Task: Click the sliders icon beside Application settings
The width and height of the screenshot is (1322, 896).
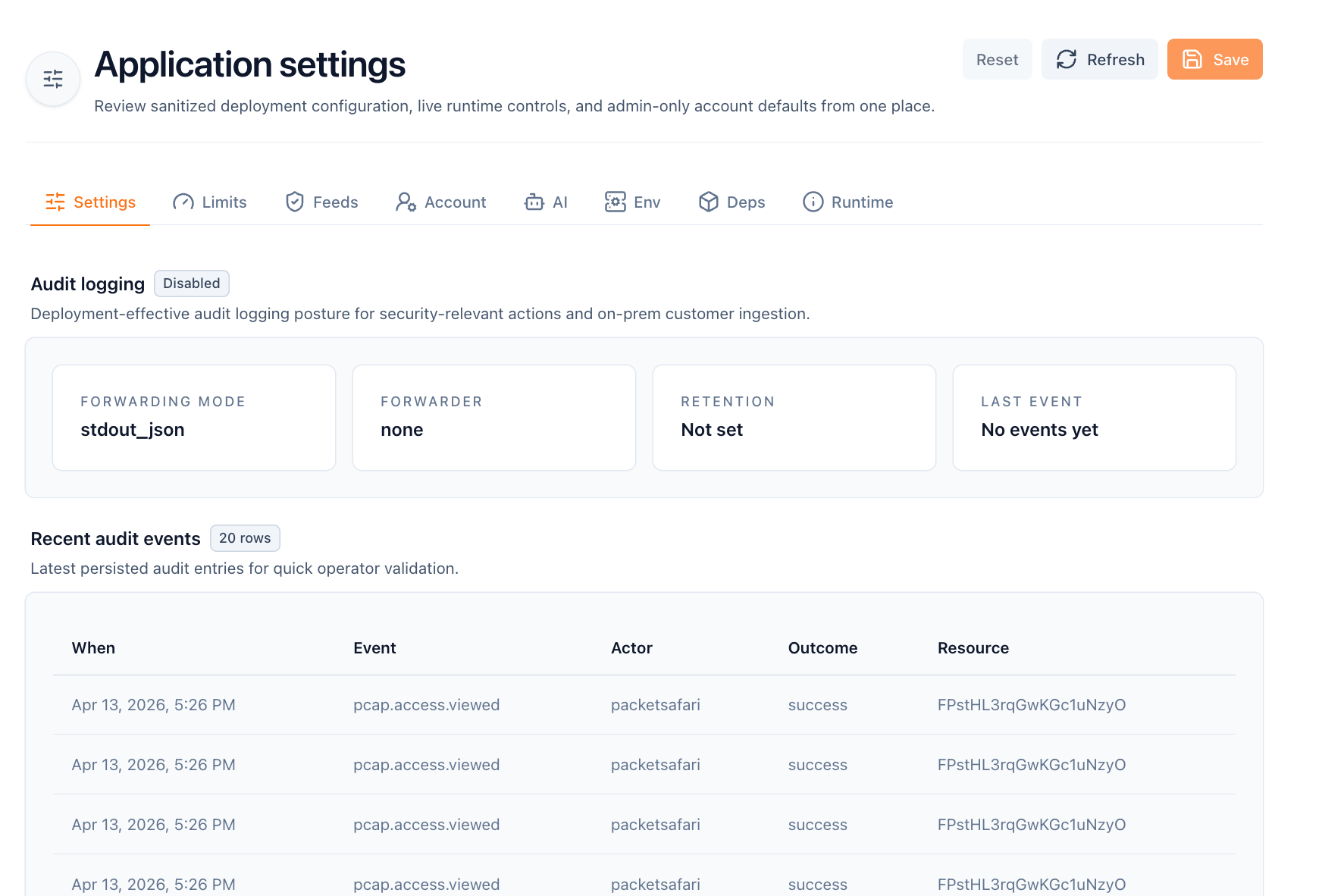Action: (53, 79)
